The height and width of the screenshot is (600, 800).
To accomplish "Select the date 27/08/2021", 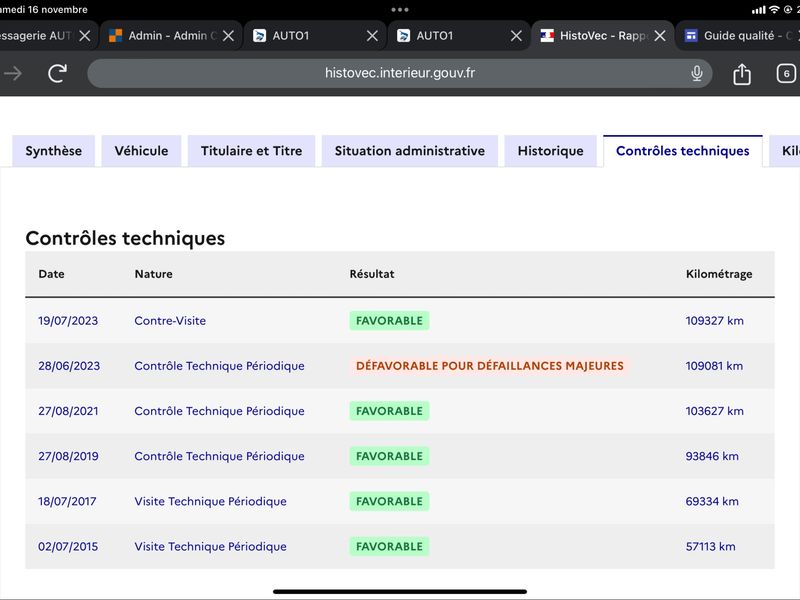I will pyautogui.click(x=68, y=411).
